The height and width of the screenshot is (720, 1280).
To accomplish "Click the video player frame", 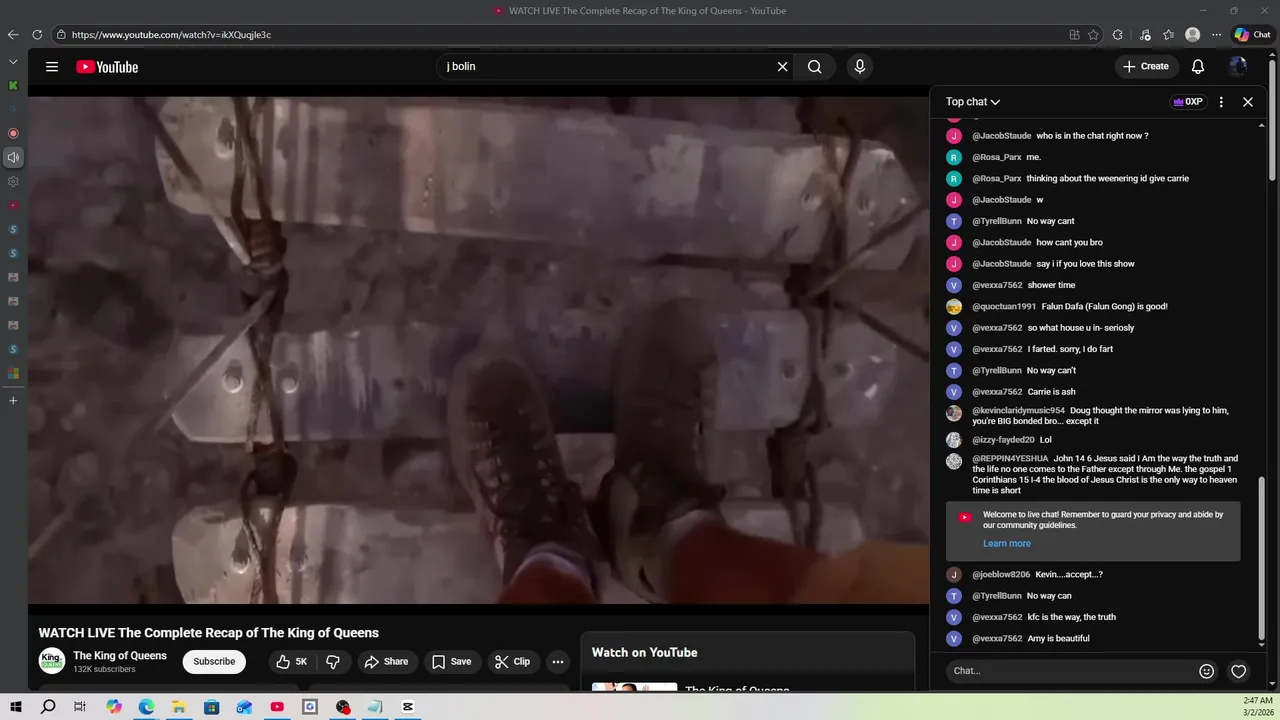I will tap(479, 350).
